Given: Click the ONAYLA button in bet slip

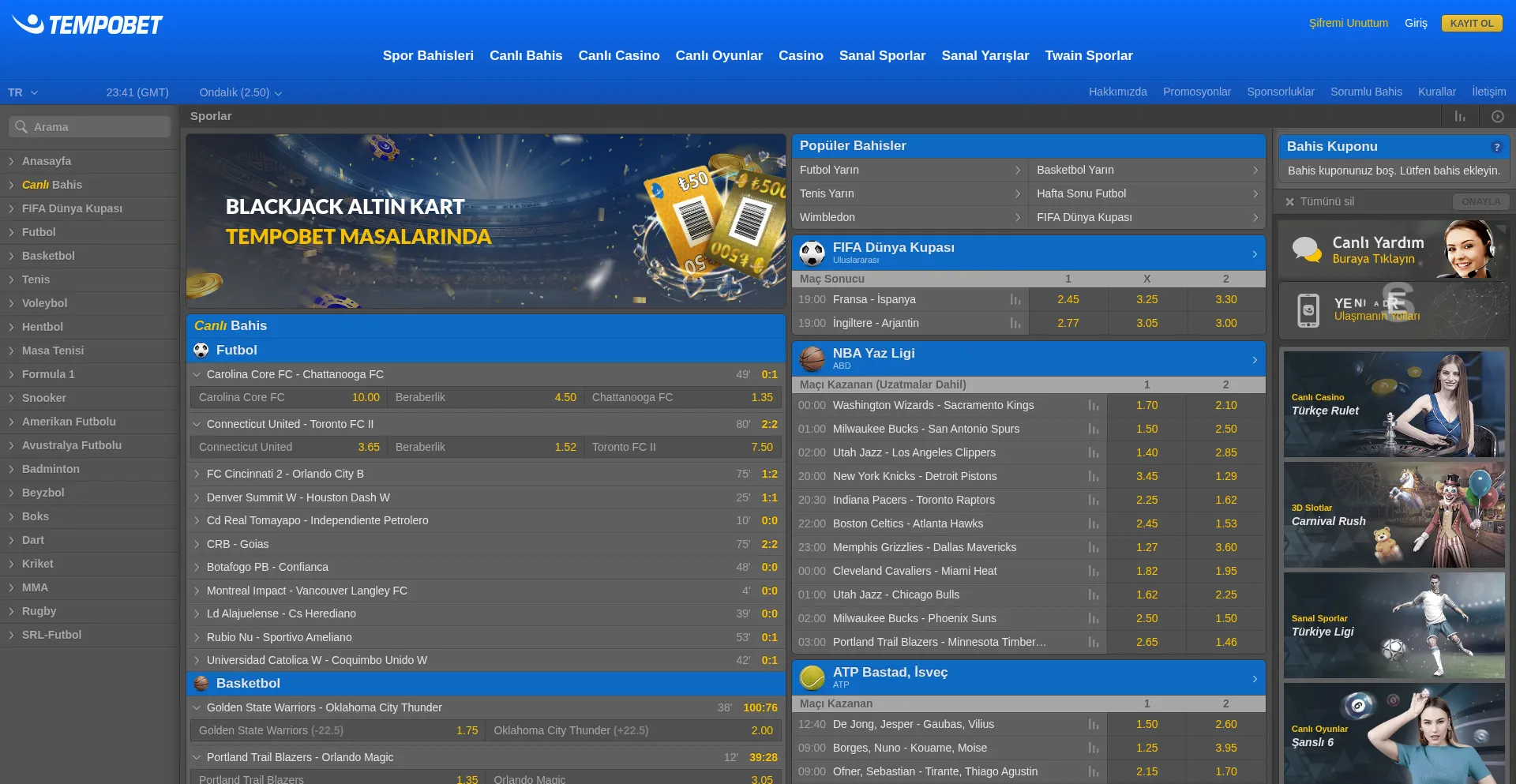Looking at the screenshot, I should 1481,202.
